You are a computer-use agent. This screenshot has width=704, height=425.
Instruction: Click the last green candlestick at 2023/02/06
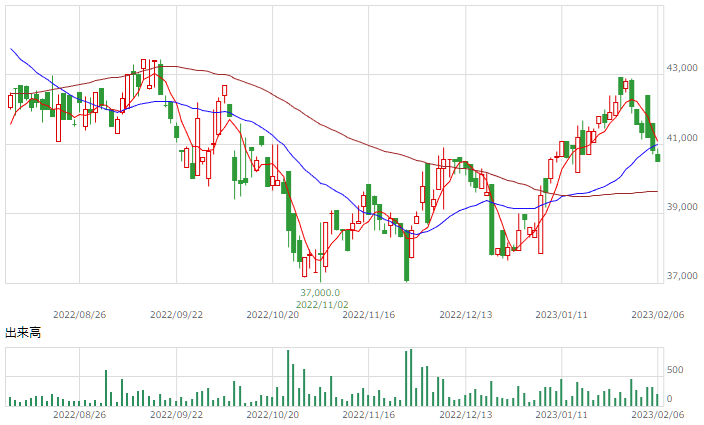point(658,158)
